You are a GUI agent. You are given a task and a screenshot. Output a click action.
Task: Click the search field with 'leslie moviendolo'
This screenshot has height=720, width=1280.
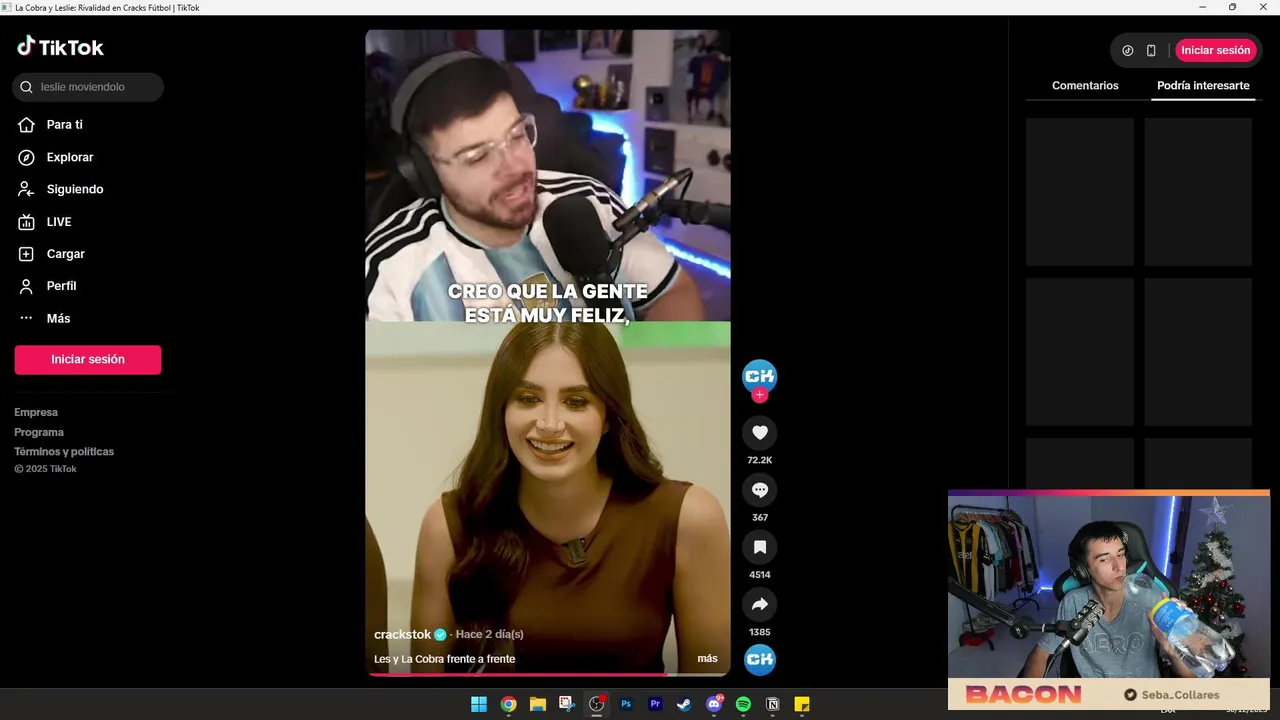pos(88,87)
